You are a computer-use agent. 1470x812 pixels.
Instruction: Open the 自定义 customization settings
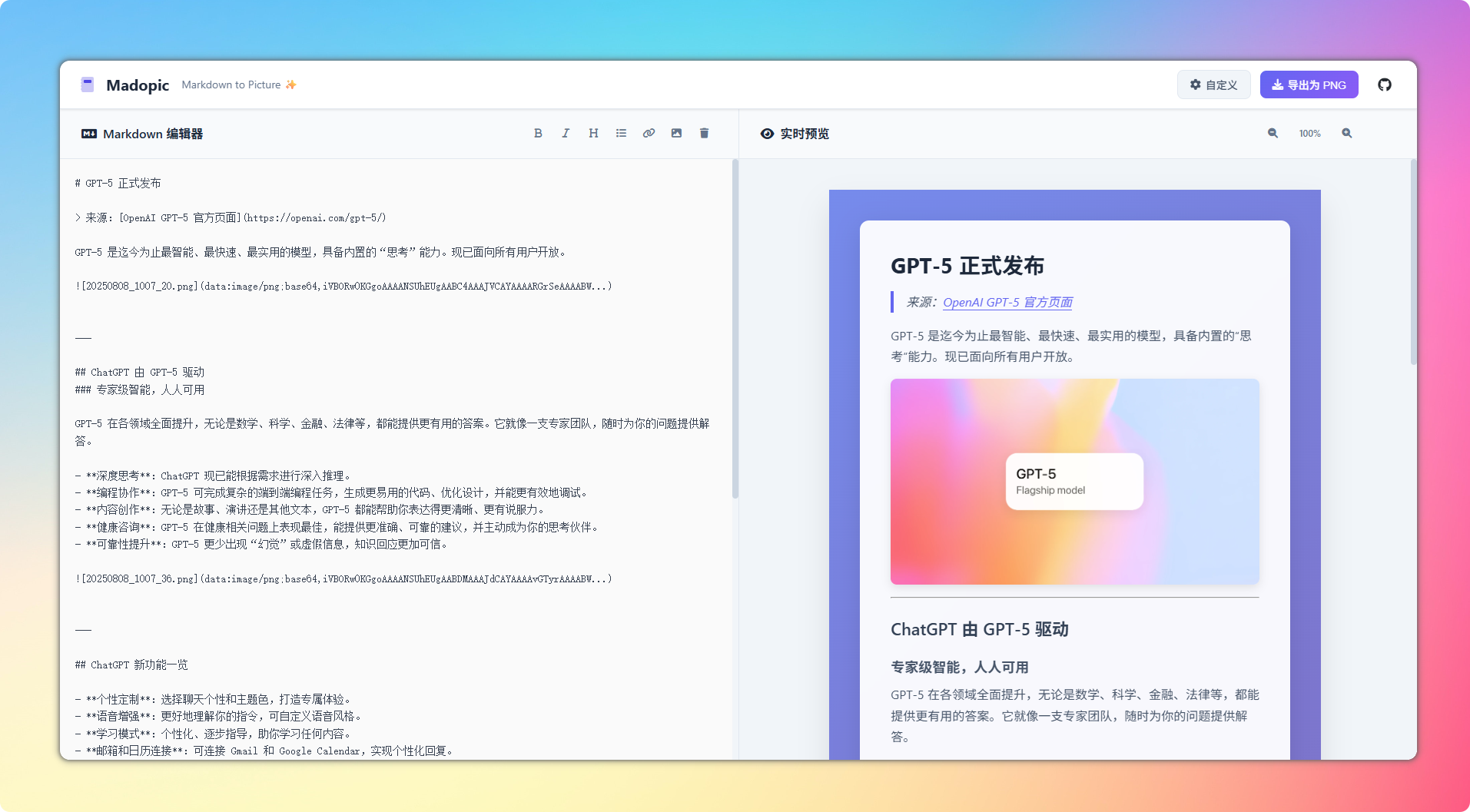[1213, 85]
